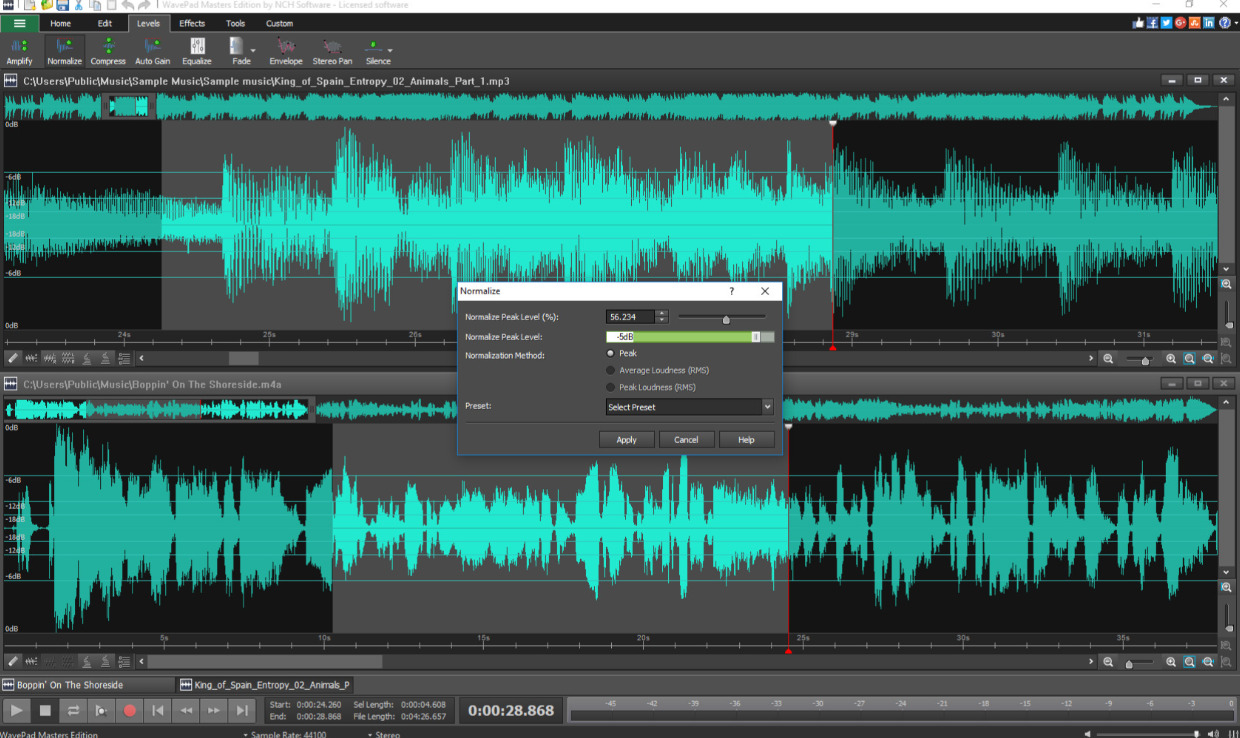Click Cancel in Normalize dialog
1240x738 pixels.
[x=686, y=440]
